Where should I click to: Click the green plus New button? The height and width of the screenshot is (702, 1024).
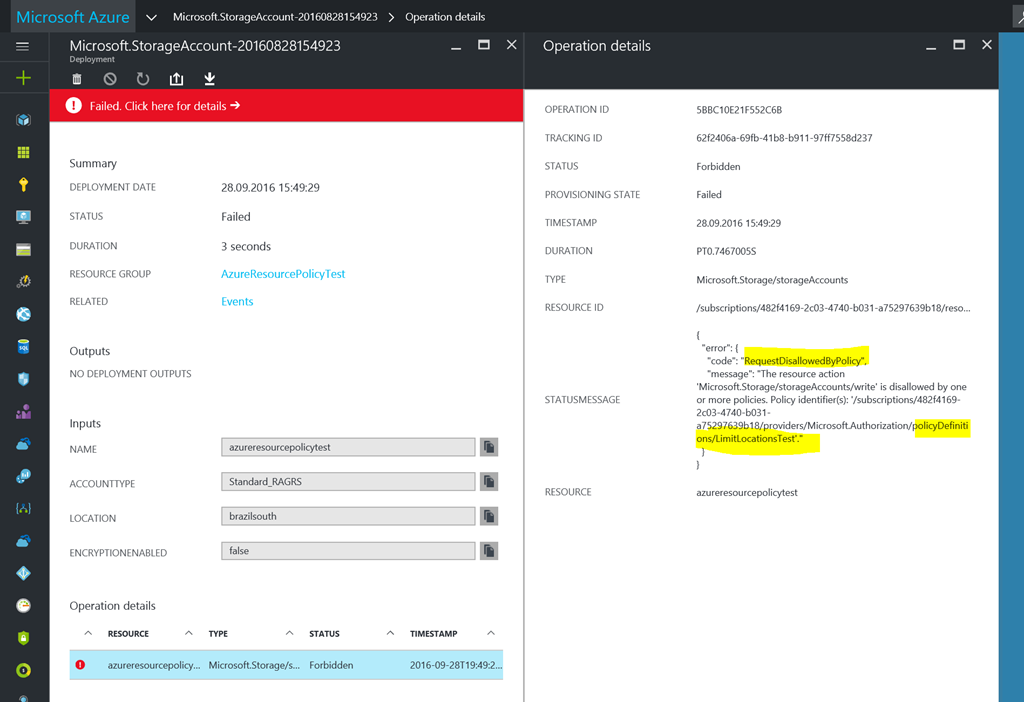tap(23, 78)
